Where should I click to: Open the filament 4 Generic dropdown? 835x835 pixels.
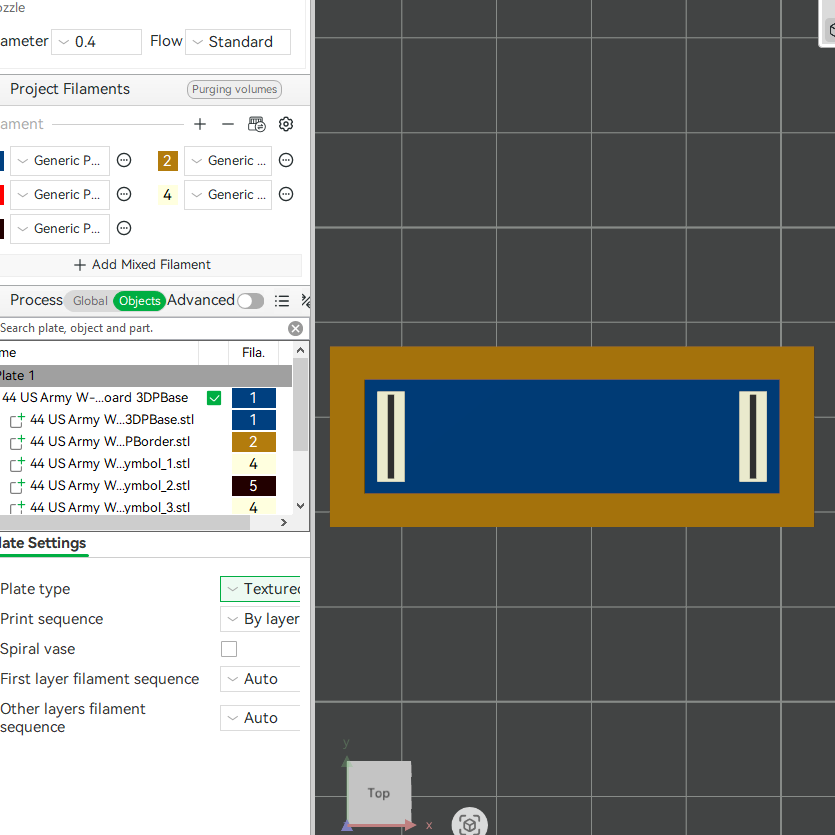pos(228,194)
